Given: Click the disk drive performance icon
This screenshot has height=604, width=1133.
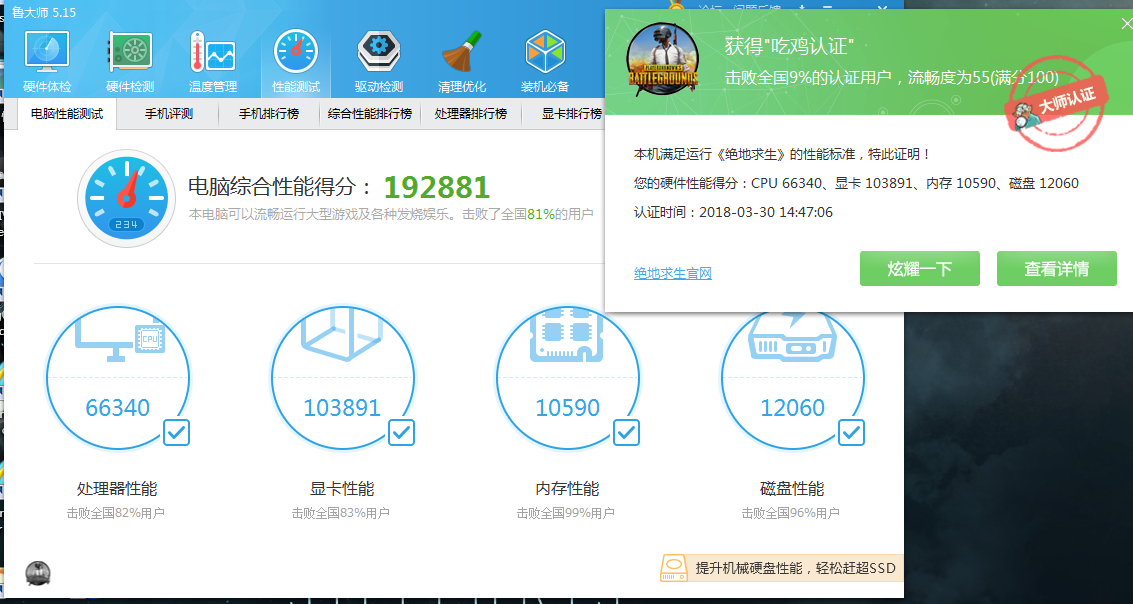Looking at the screenshot, I should coord(793,337).
